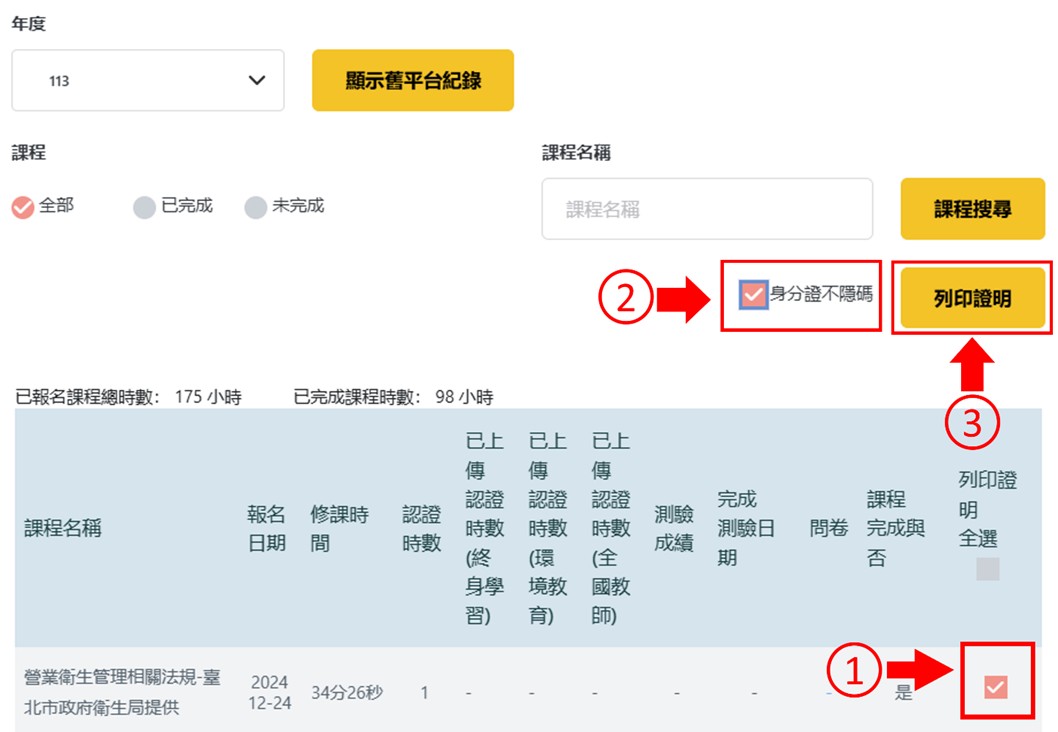Uncheck the print checkbox for 營業衛生管理相關法規 row
The width and height of the screenshot is (1058, 732).
pos(995,686)
